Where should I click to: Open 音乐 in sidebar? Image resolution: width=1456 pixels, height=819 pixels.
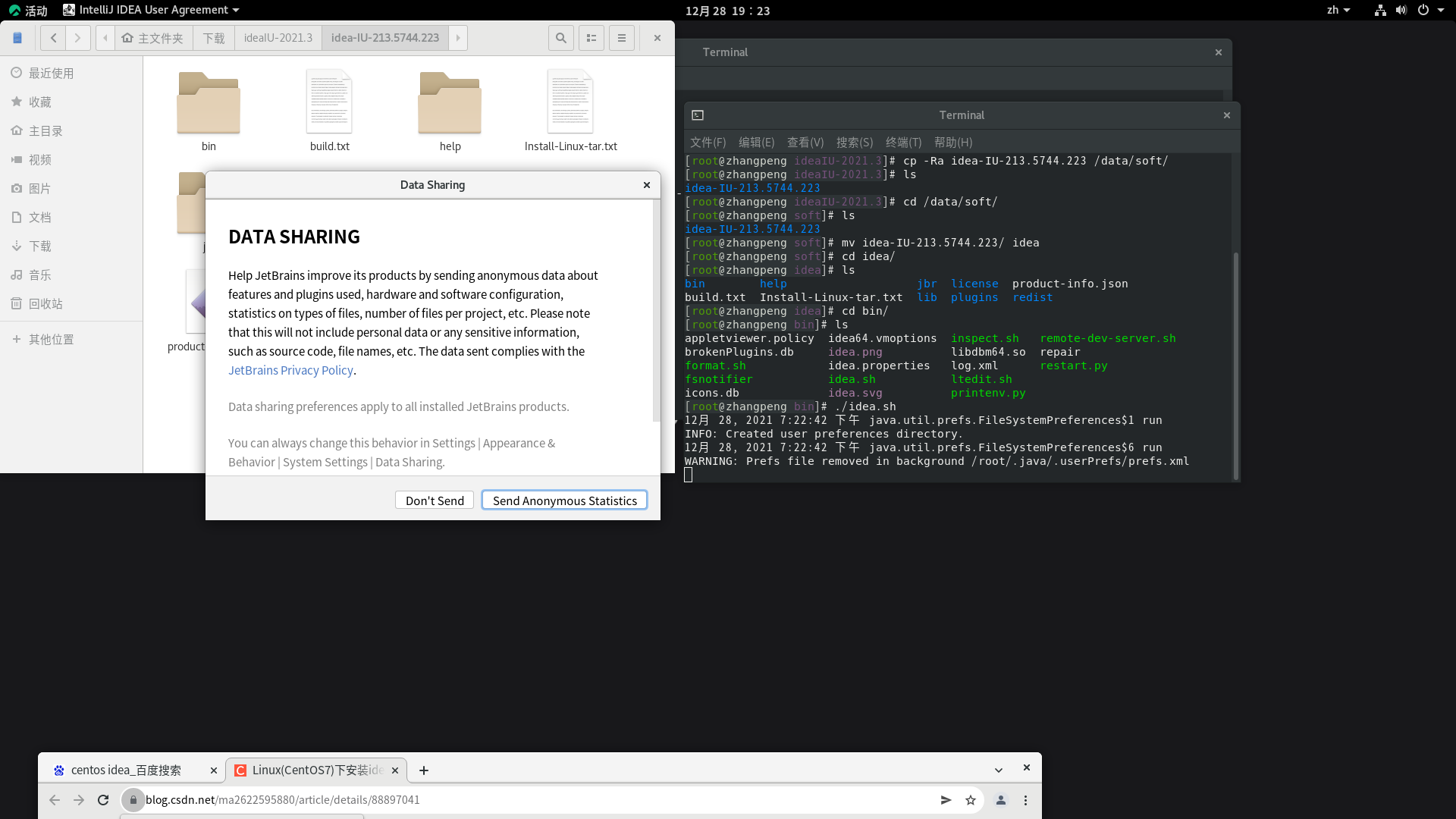coord(71,275)
